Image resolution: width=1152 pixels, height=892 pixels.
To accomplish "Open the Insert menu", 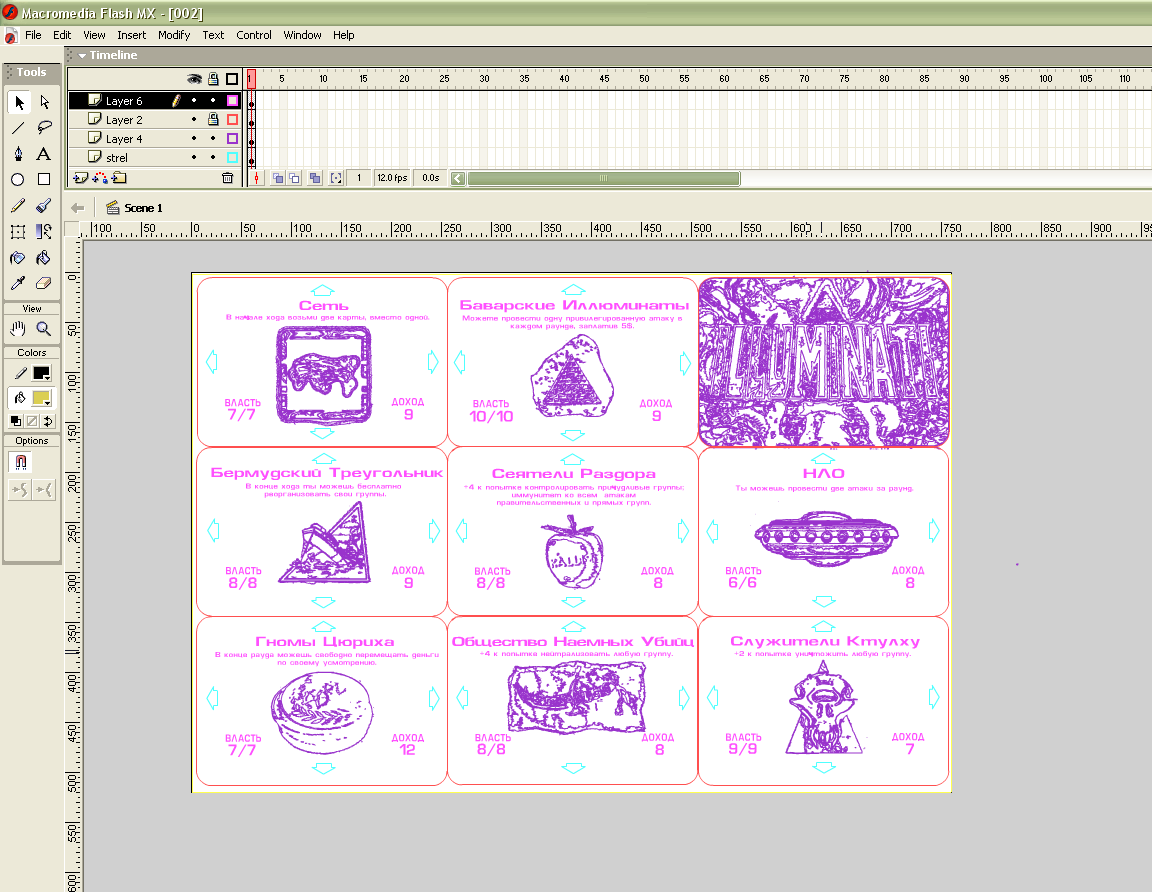I will (x=132, y=35).
